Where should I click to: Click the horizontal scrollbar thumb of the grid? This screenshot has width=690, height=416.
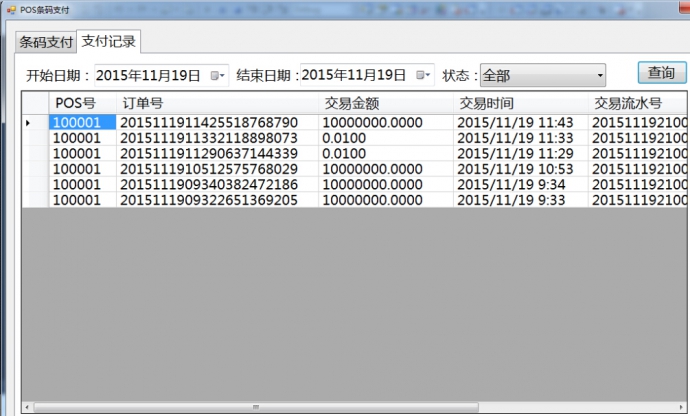point(256,407)
